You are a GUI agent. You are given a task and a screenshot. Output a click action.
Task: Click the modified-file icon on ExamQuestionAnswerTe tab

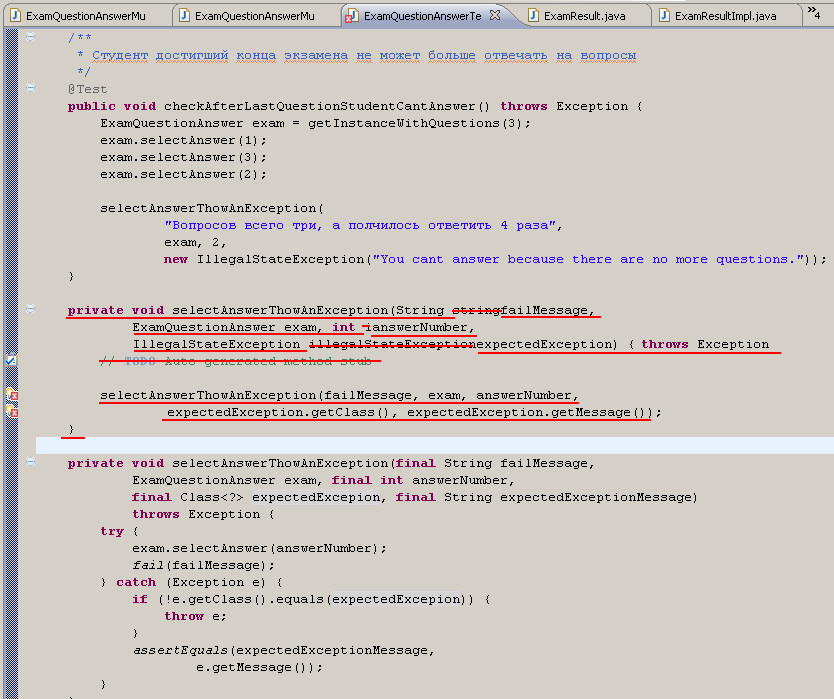tap(352, 15)
